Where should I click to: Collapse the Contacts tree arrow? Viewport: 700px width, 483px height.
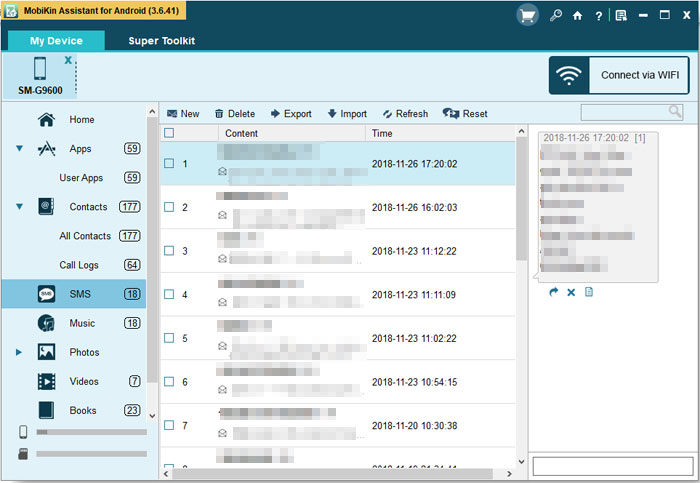pyautogui.click(x=19, y=206)
